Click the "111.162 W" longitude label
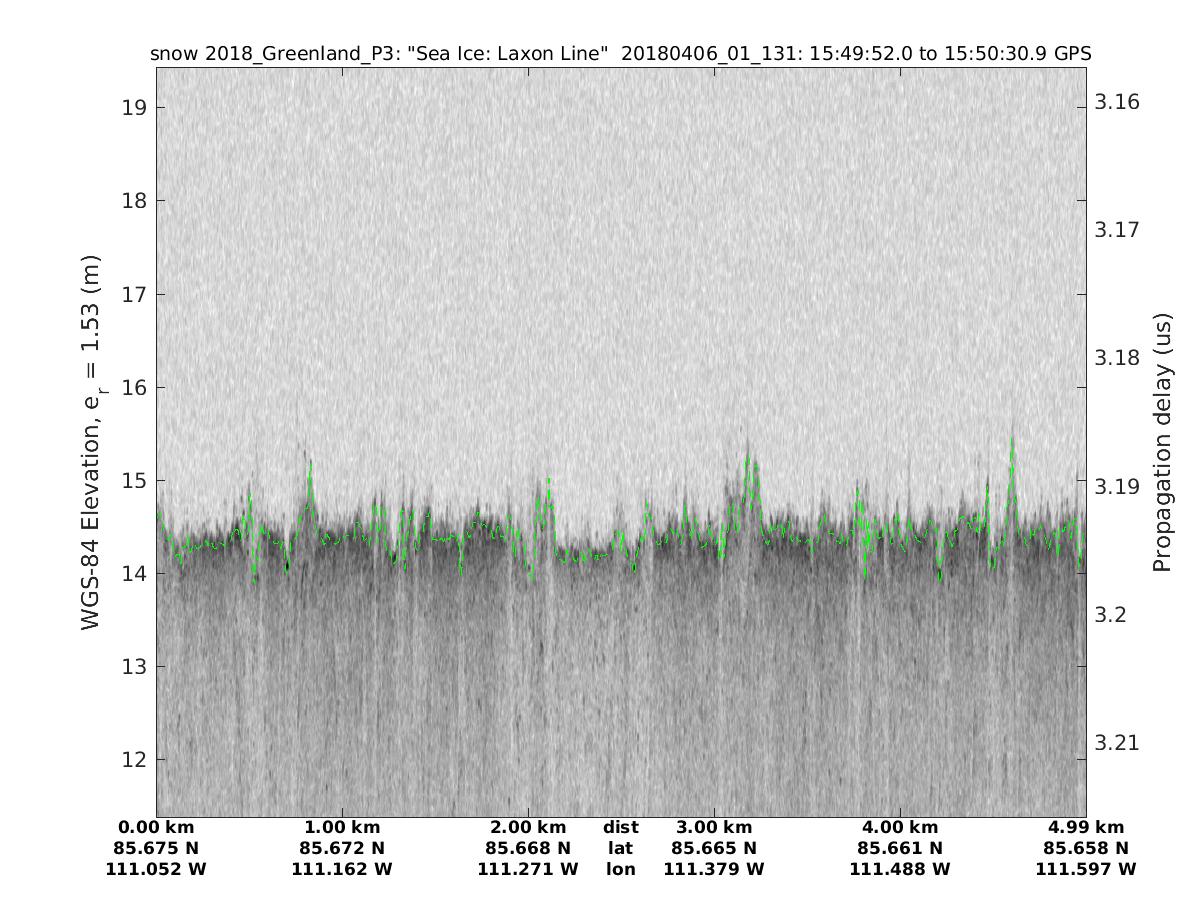Screen dimensions: 1200x900 [x=342, y=869]
